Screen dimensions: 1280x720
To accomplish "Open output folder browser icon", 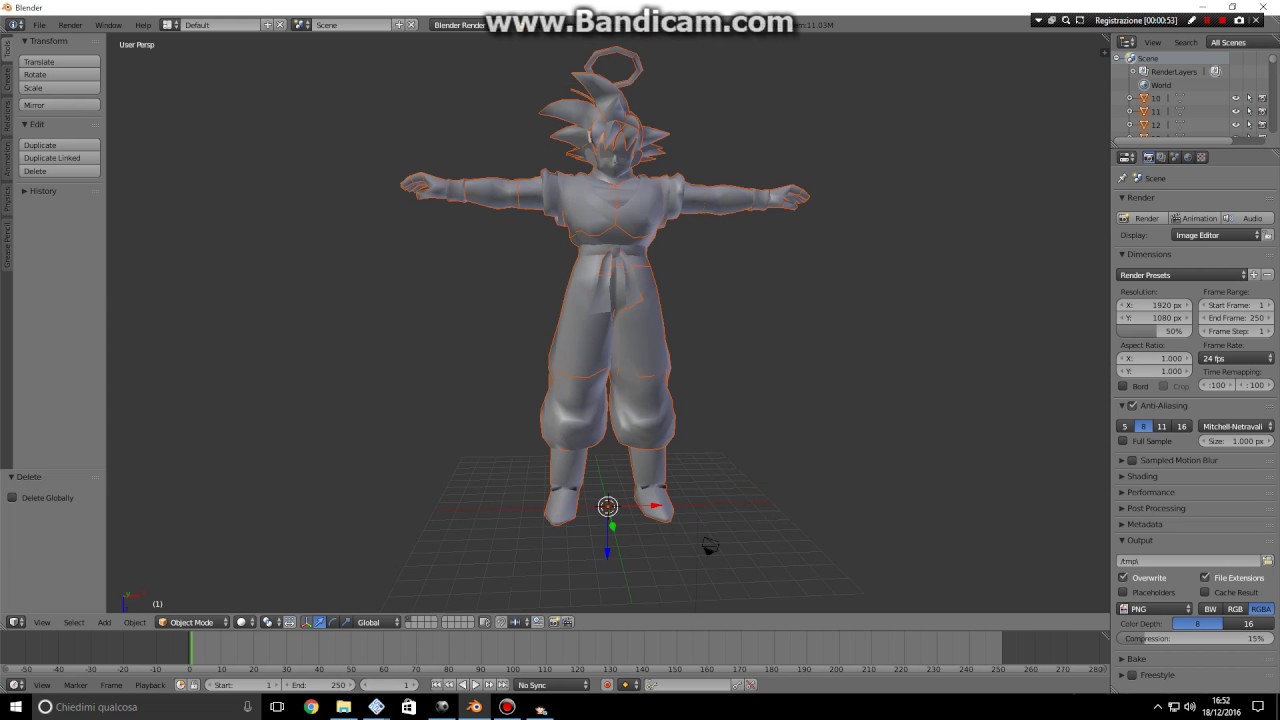I will click(x=1267, y=561).
